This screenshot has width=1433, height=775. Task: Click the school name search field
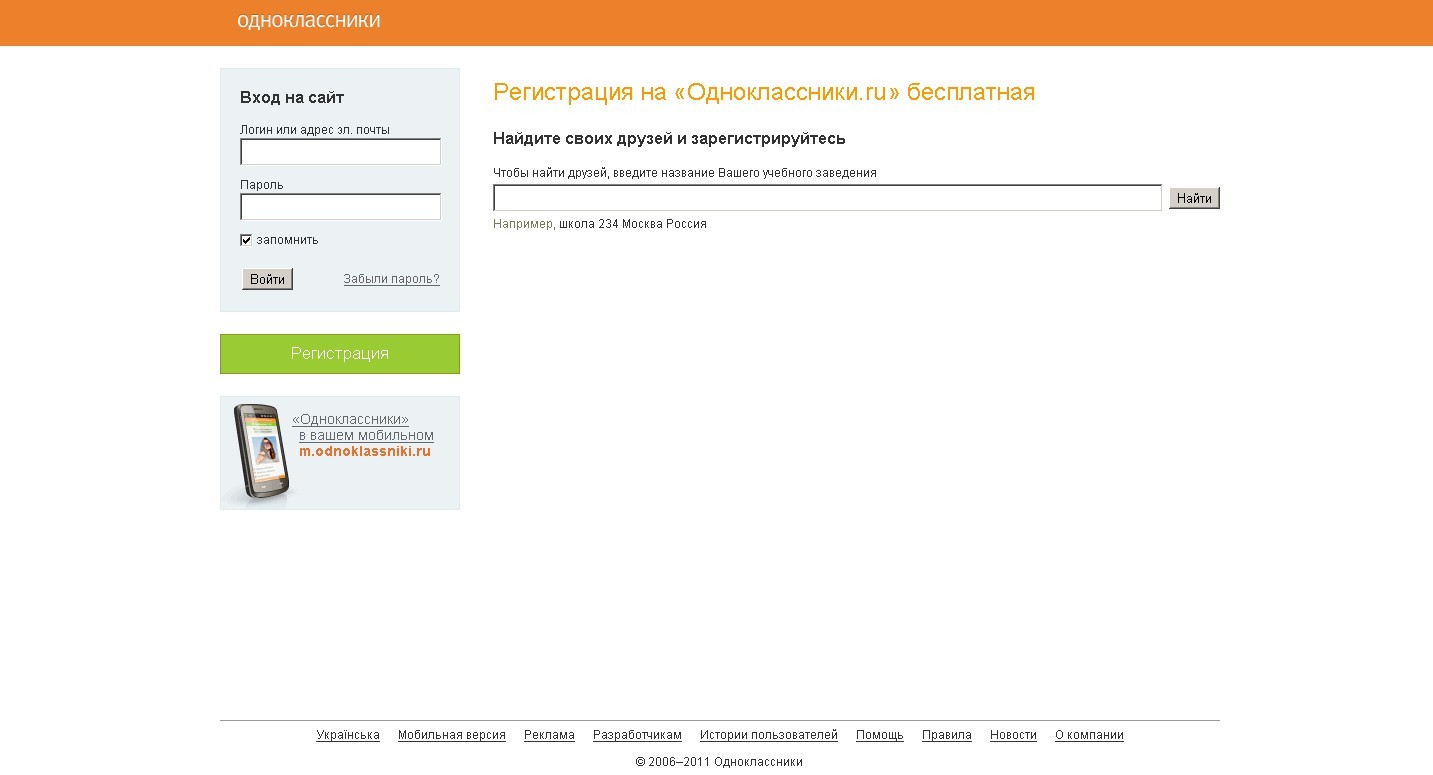(827, 198)
